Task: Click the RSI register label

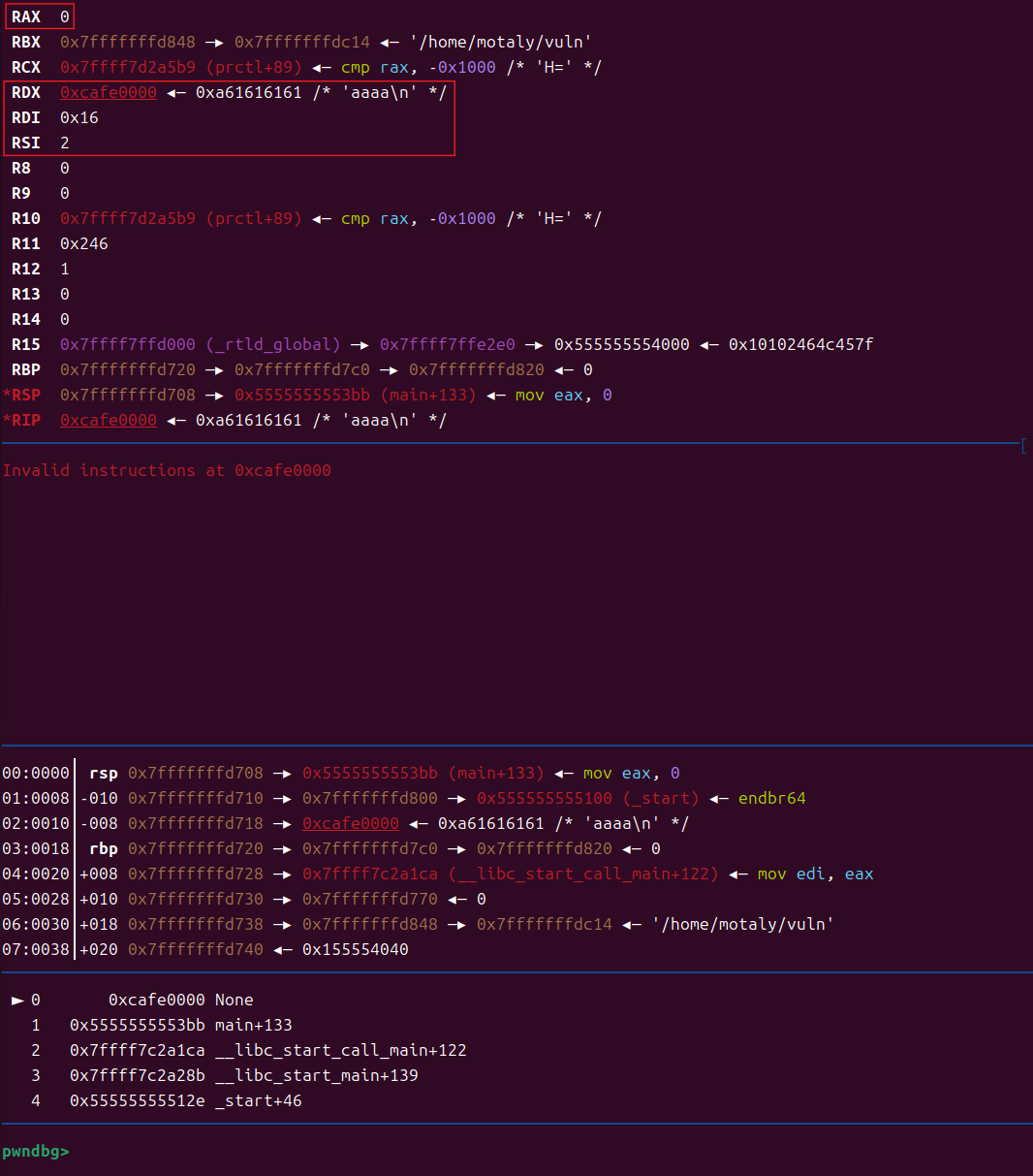Action: pyautogui.click(x=26, y=143)
